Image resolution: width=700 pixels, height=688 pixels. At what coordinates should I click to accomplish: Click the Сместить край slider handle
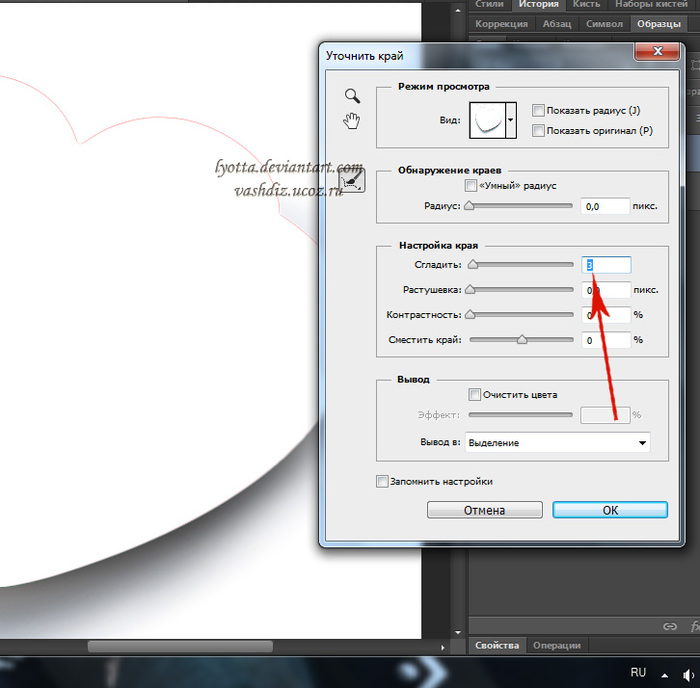point(521,340)
